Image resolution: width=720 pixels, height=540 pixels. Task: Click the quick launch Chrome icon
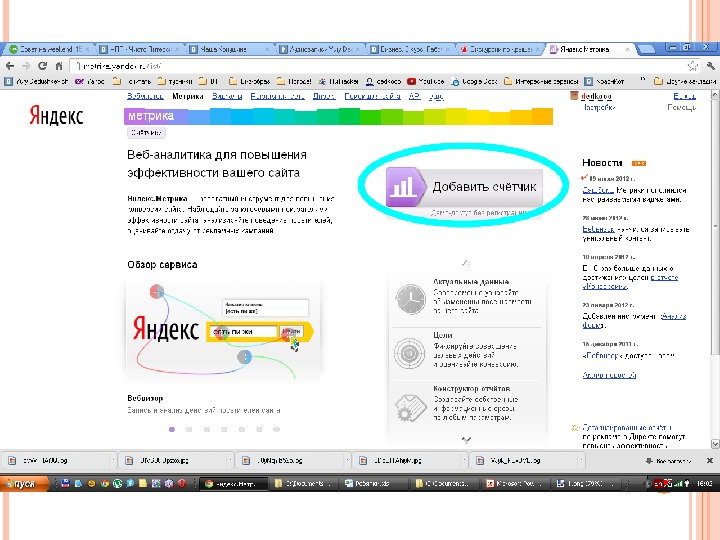point(105,483)
